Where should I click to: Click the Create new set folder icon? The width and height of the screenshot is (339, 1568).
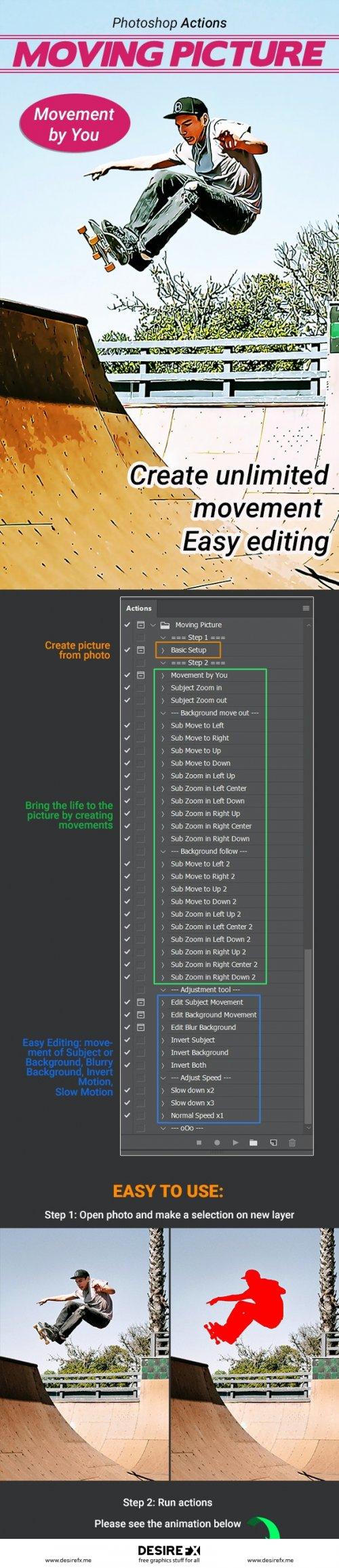[254, 1142]
